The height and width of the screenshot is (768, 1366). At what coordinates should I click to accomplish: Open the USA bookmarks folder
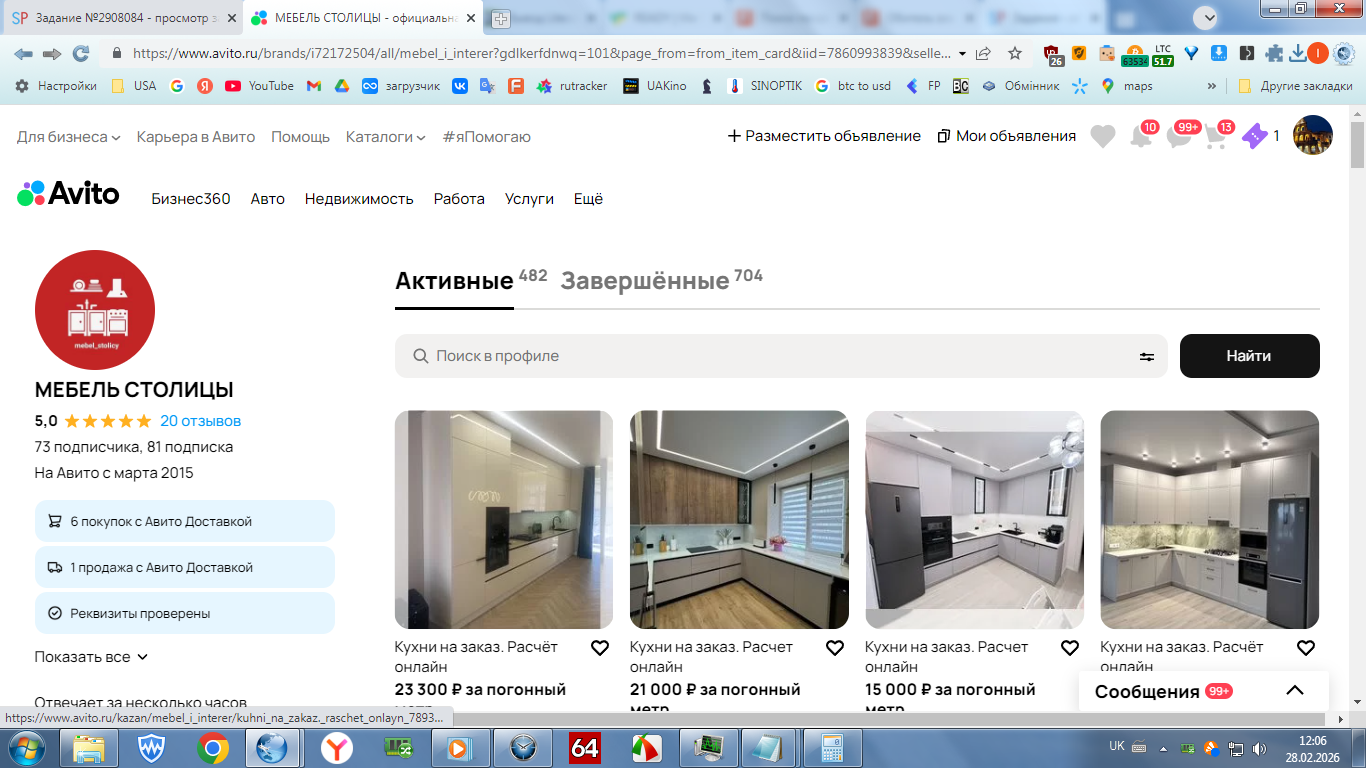134,86
